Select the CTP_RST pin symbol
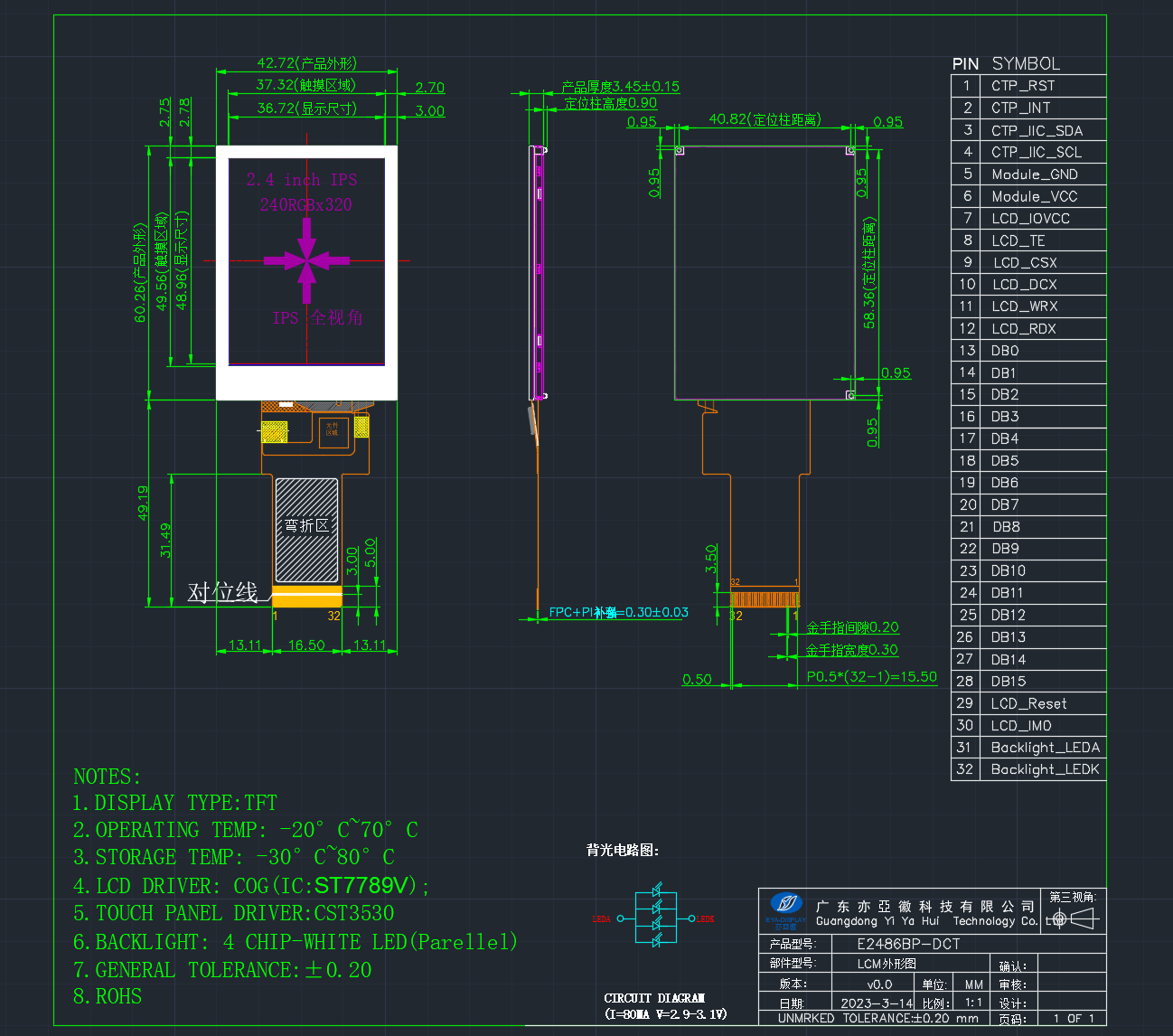The width and height of the screenshot is (1173, 1036). point(1023,86)
